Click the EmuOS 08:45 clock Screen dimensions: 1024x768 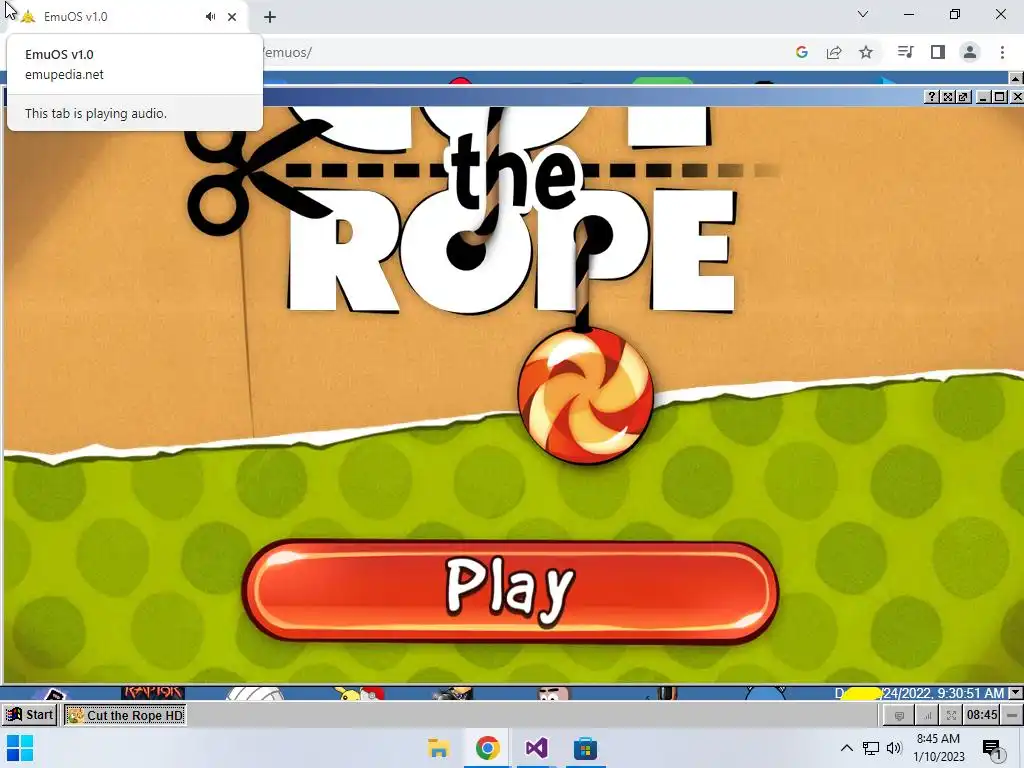pos(982,715)
